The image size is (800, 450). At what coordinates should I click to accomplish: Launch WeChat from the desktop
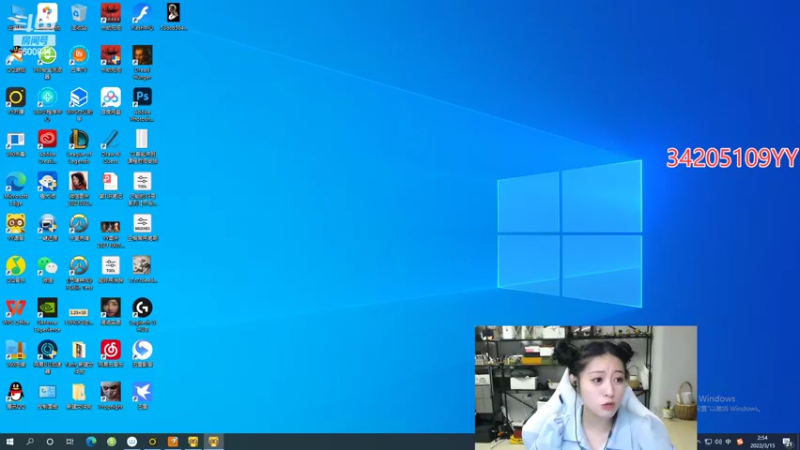click(x=47, y=270)
